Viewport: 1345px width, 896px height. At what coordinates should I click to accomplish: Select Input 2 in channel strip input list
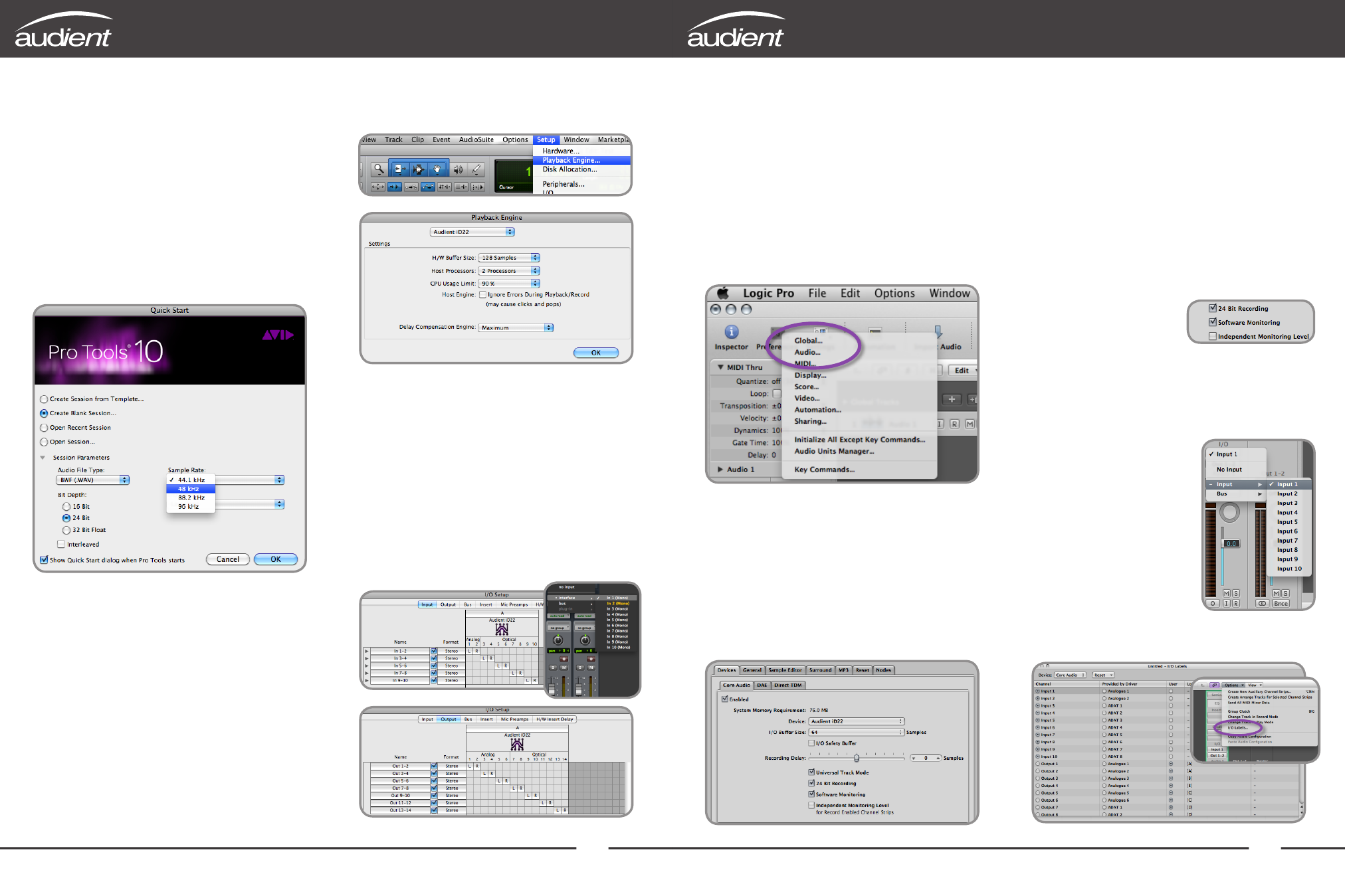[1287, 494]
